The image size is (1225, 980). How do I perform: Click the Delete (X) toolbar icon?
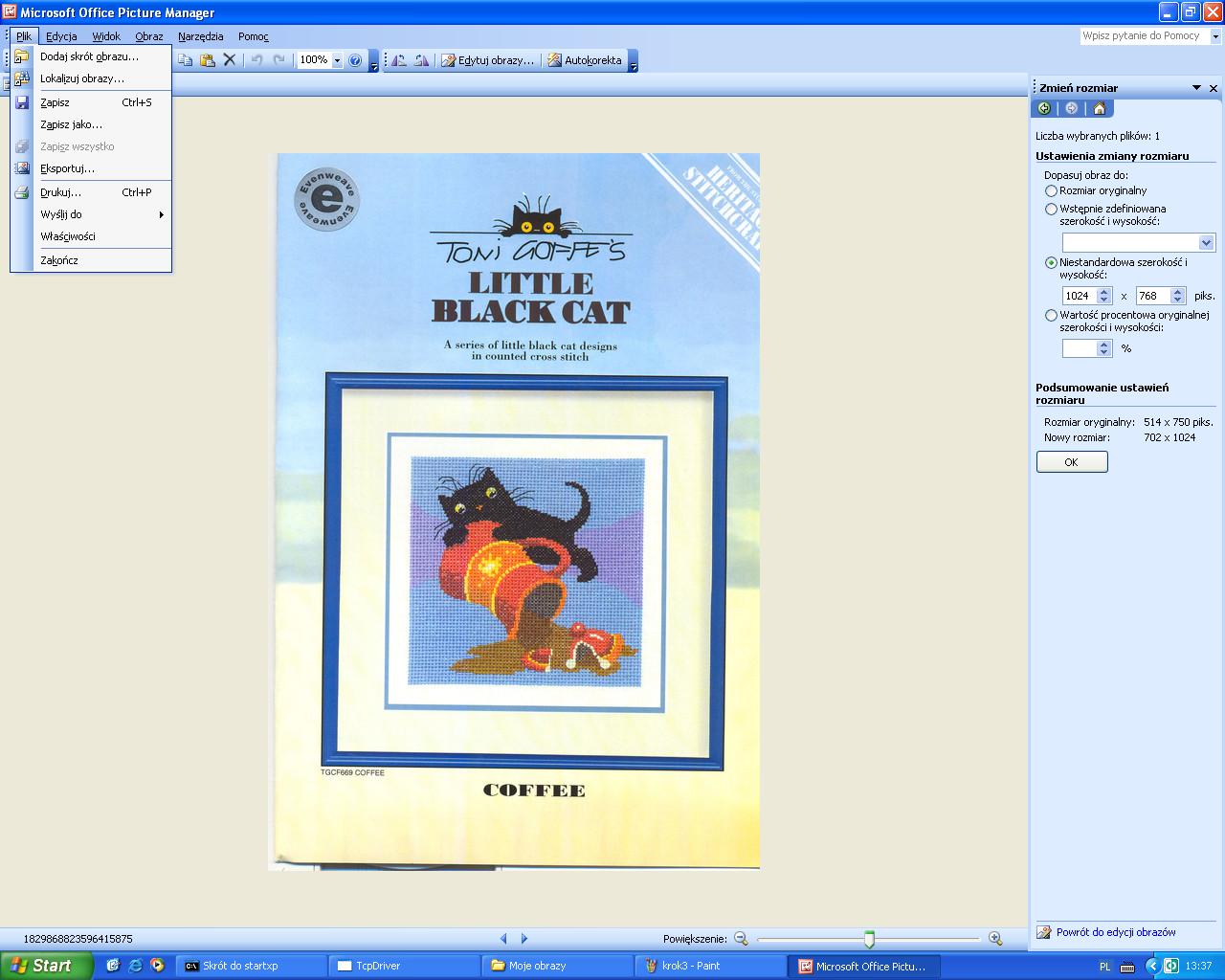230,60
